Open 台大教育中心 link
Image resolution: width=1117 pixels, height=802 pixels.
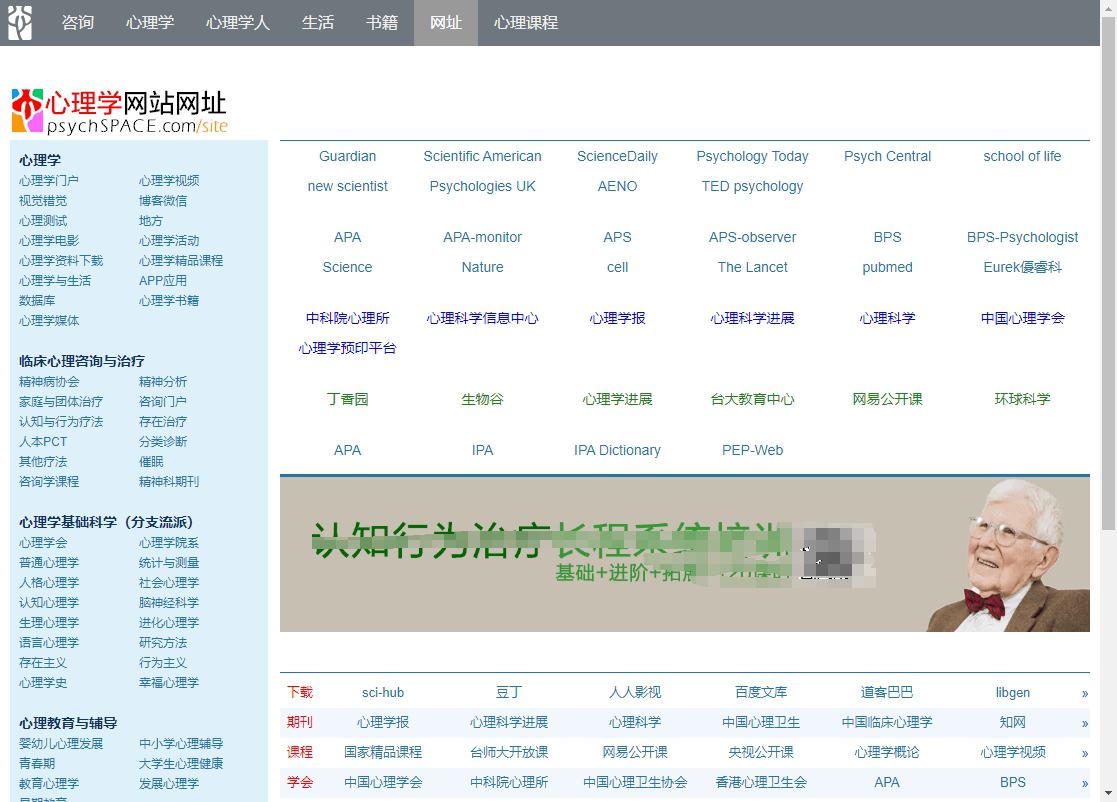[752, 399]
